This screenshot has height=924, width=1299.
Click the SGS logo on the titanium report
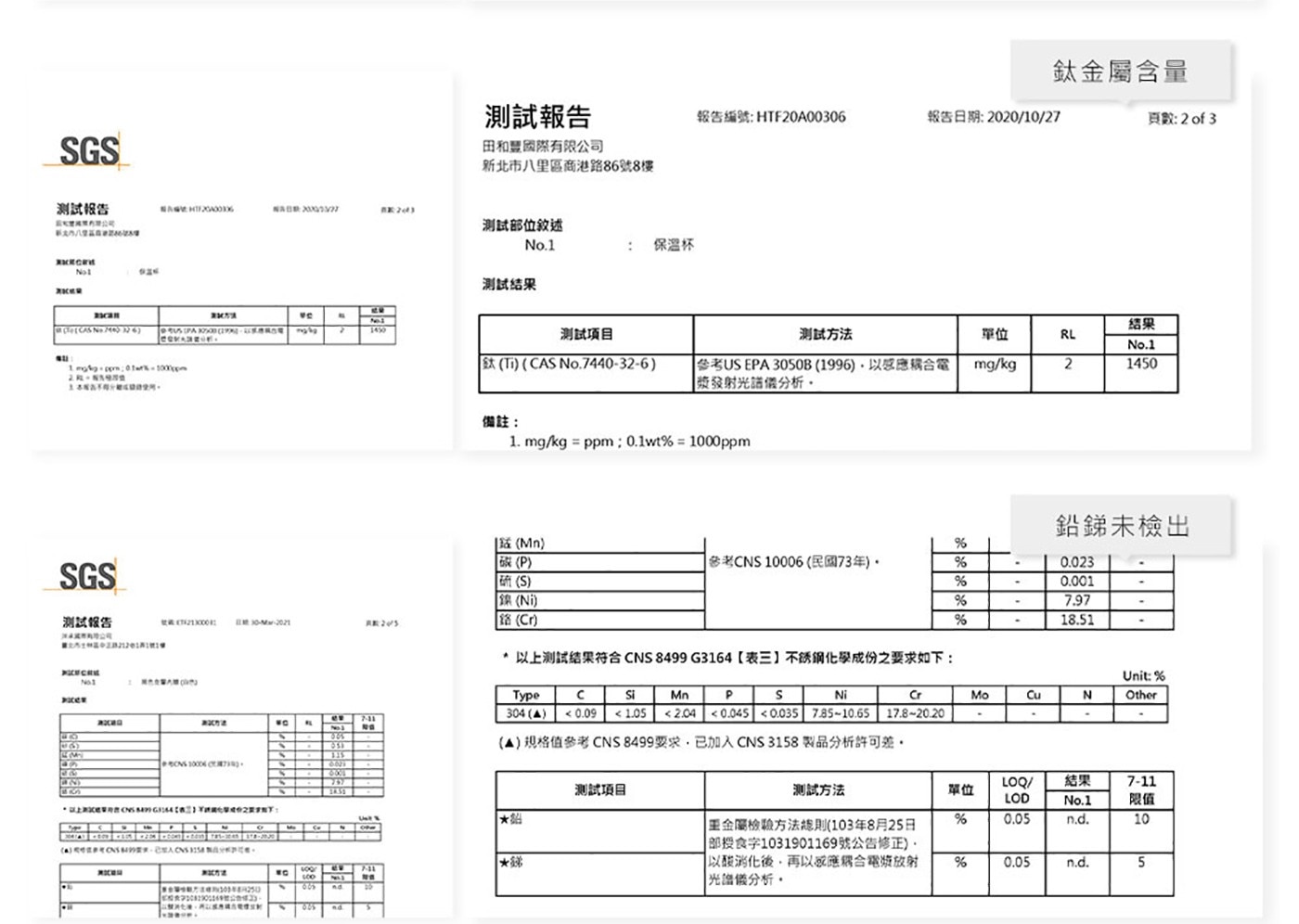89,151
